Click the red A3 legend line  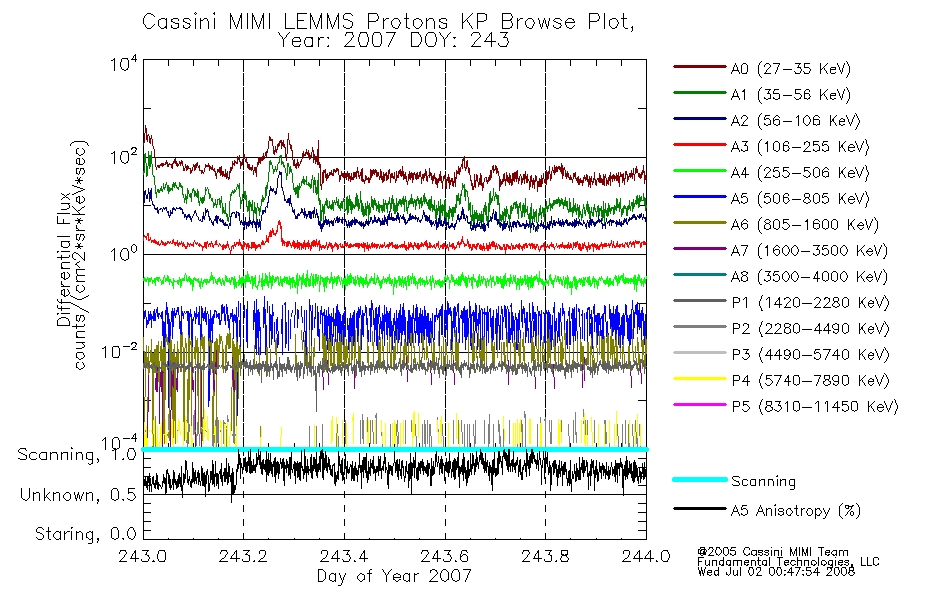700,145
